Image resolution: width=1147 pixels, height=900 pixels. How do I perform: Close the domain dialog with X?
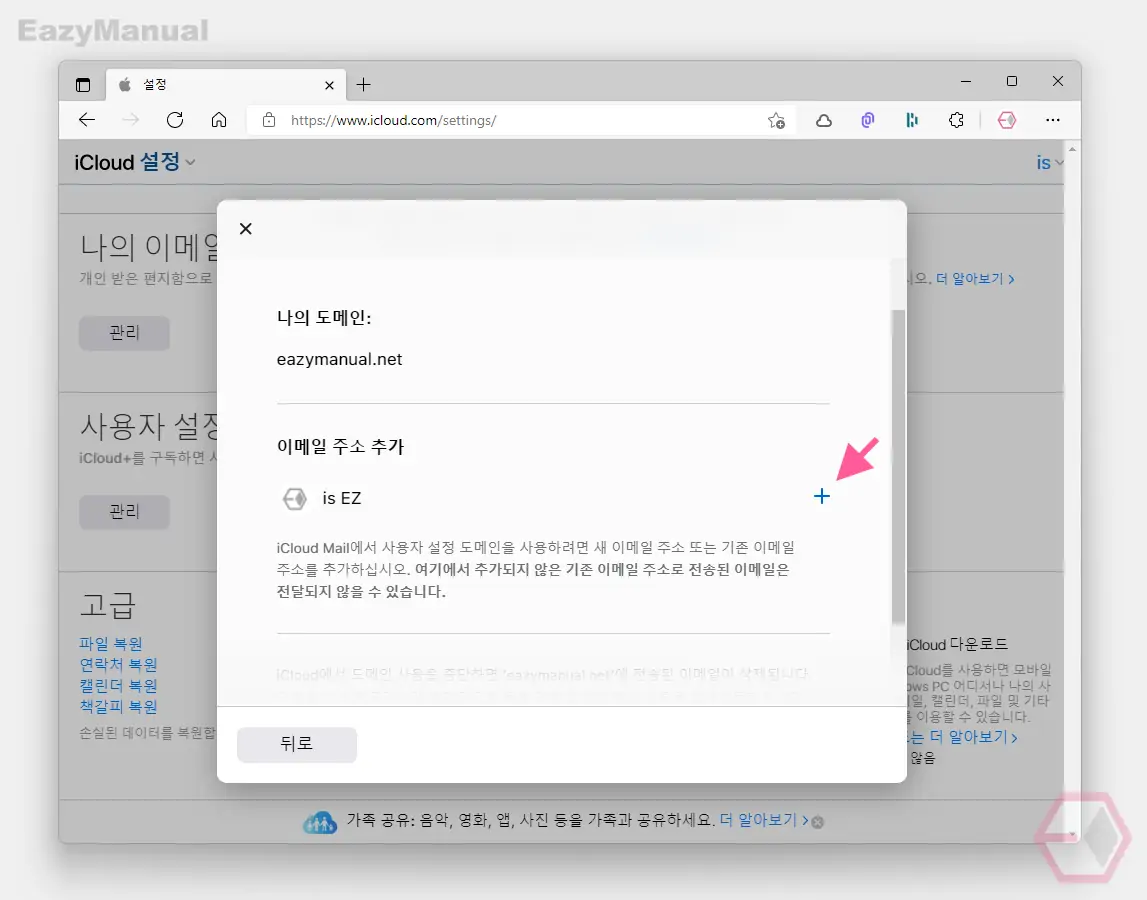(x=246, y=229)
